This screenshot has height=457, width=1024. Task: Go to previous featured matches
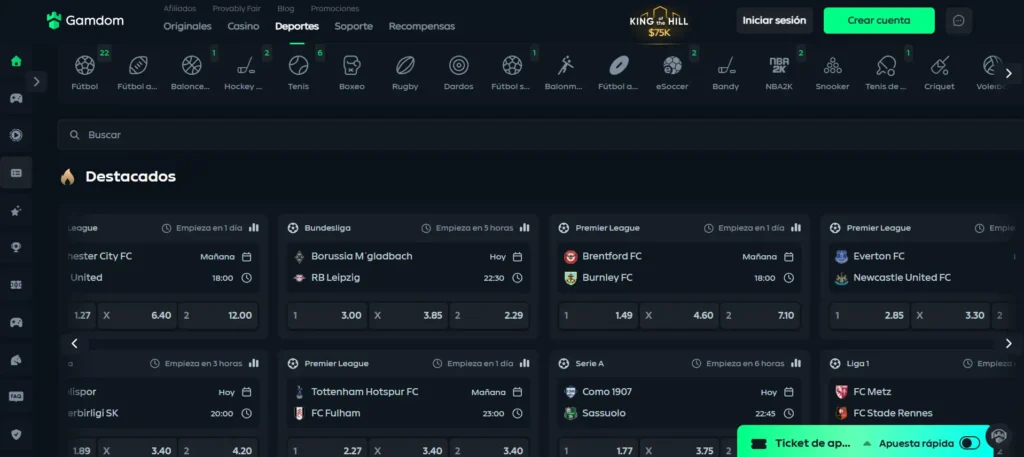[74, 343]
